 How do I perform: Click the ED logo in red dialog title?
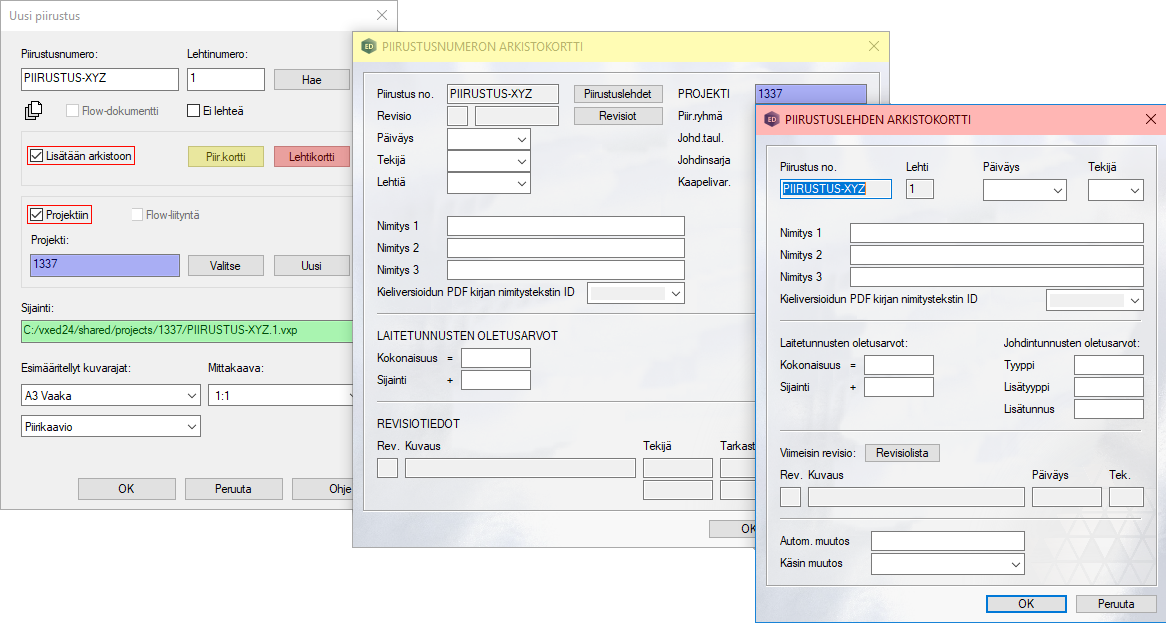coord(771,119)
